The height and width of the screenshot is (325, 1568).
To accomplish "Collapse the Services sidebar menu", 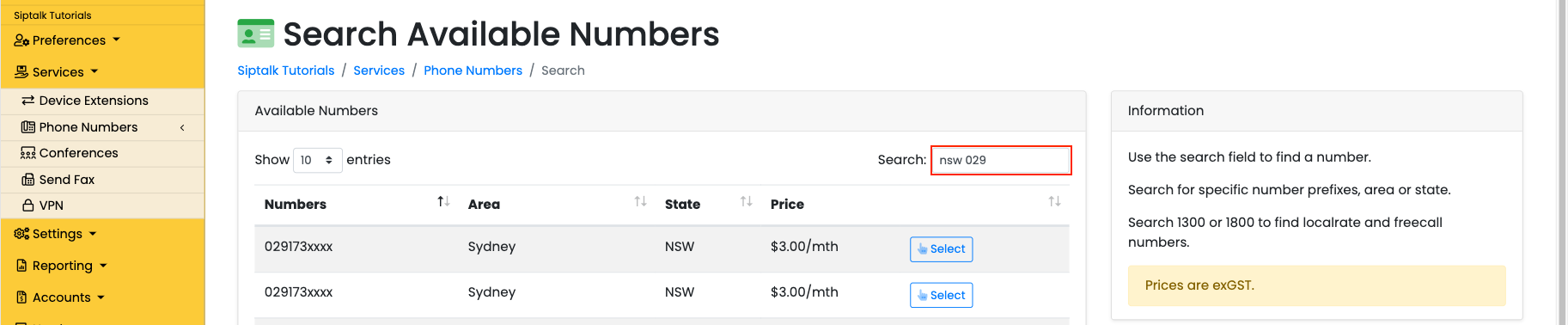I will pos(57,72).
